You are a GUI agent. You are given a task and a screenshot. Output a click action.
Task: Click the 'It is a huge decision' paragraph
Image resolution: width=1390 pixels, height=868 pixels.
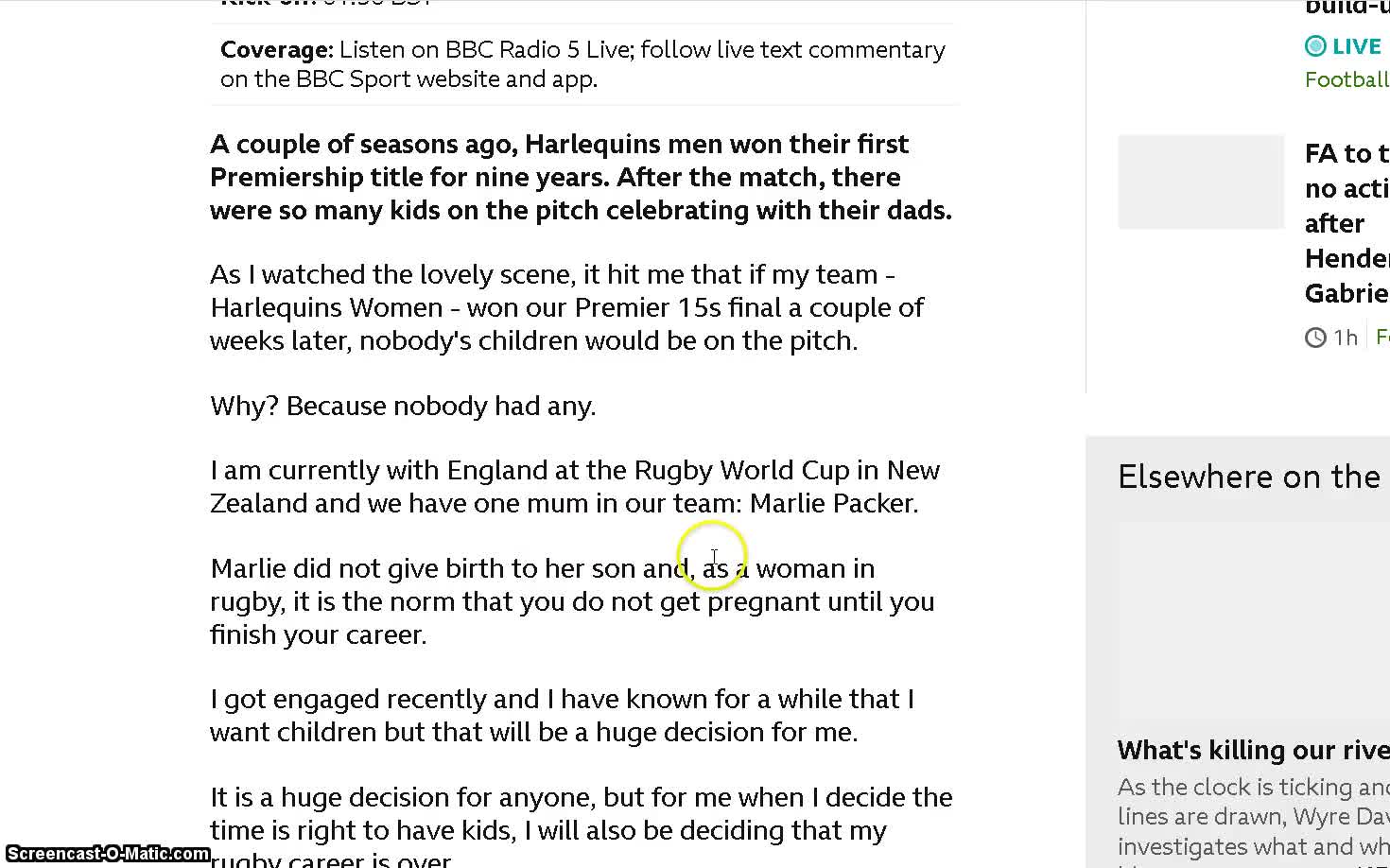581,814
